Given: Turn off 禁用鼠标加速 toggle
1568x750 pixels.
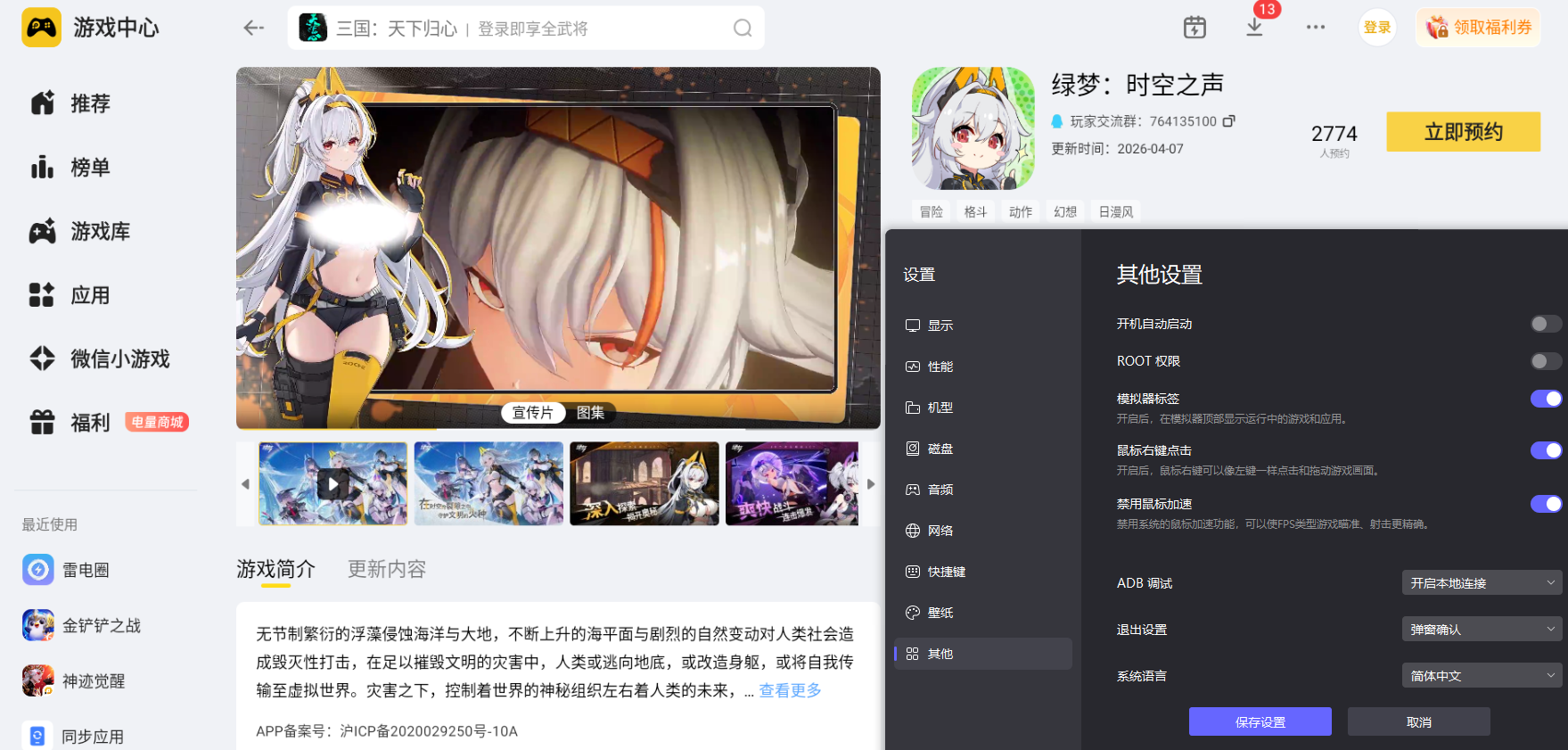Looking at the screenshot, I should (1546, 504).
